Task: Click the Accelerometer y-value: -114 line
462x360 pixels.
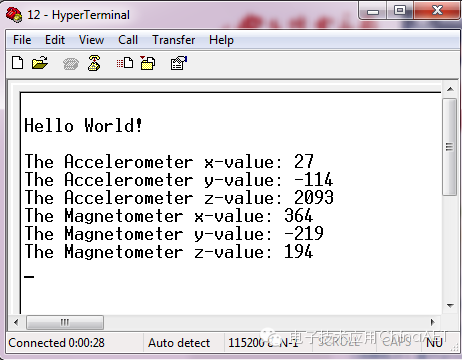Action: 179,180
